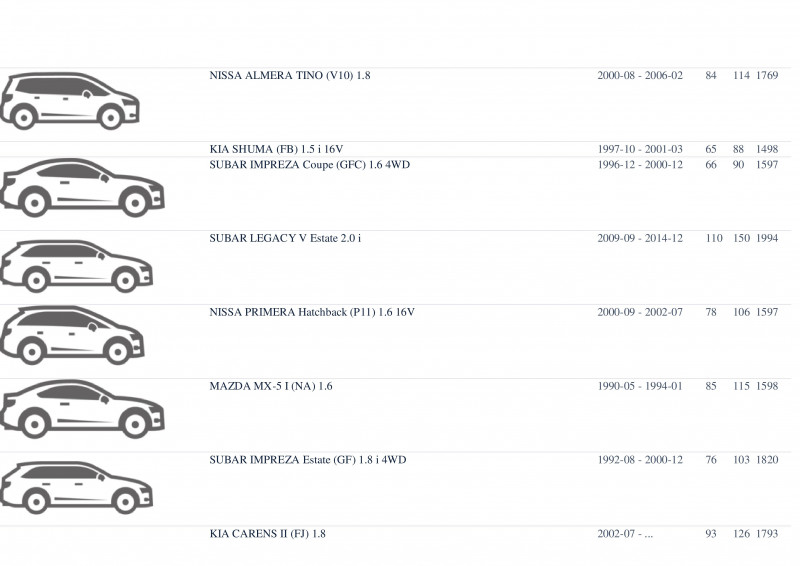The image size is (800, 566).
Task: Open SUBAR IMPREZA Estate (GF) 1.8 i 4WD
Action: pyautogui.click(x=308, y=460)
